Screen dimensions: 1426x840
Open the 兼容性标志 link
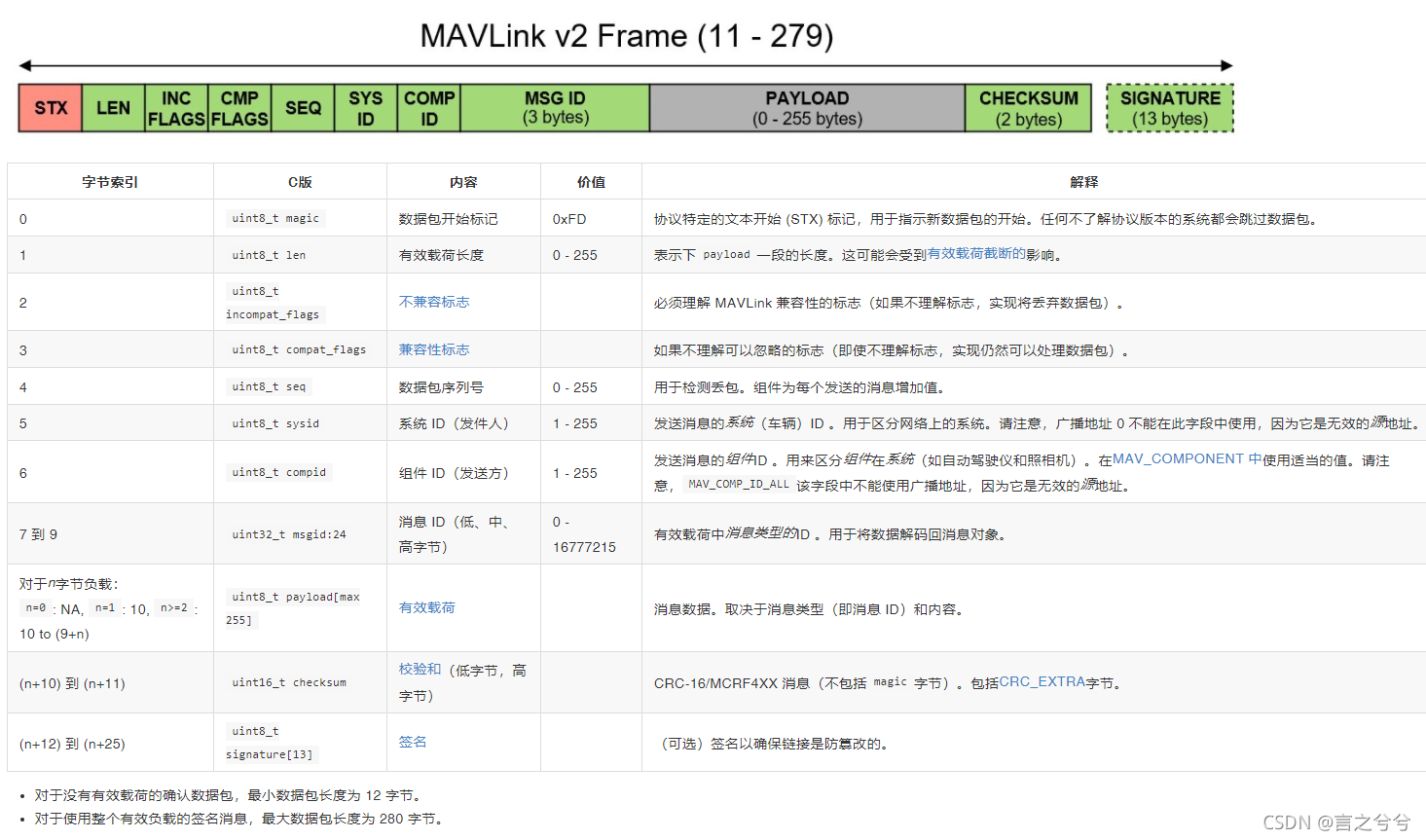pos(433,348)
